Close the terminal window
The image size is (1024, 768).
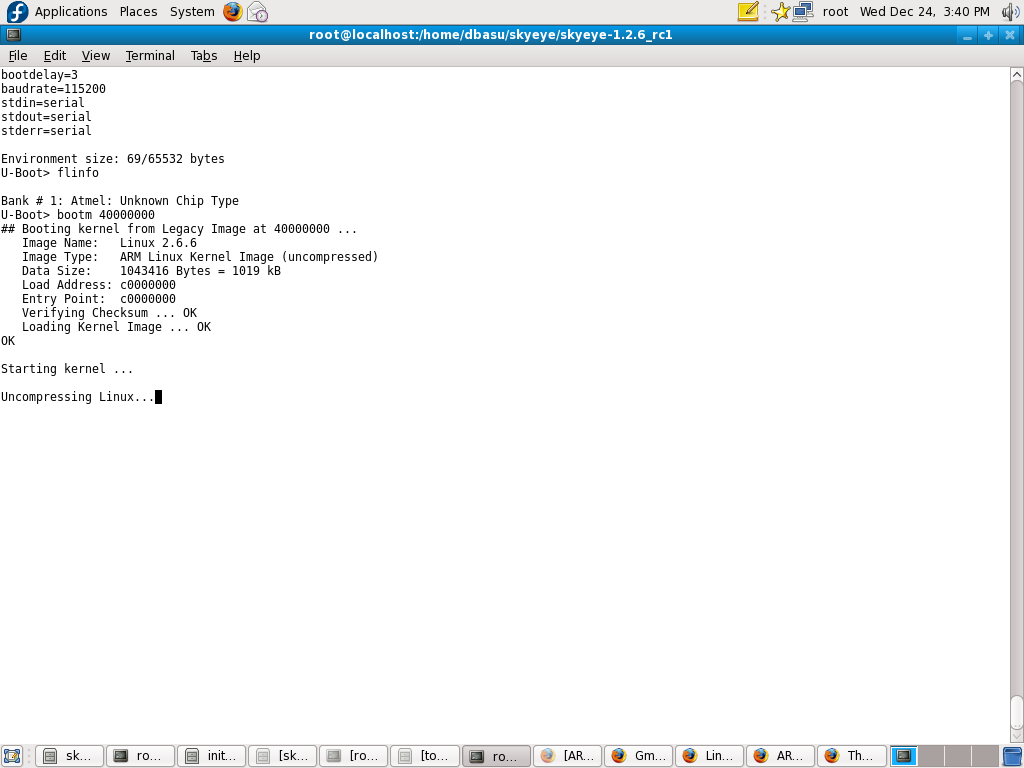pos(1009,35)
